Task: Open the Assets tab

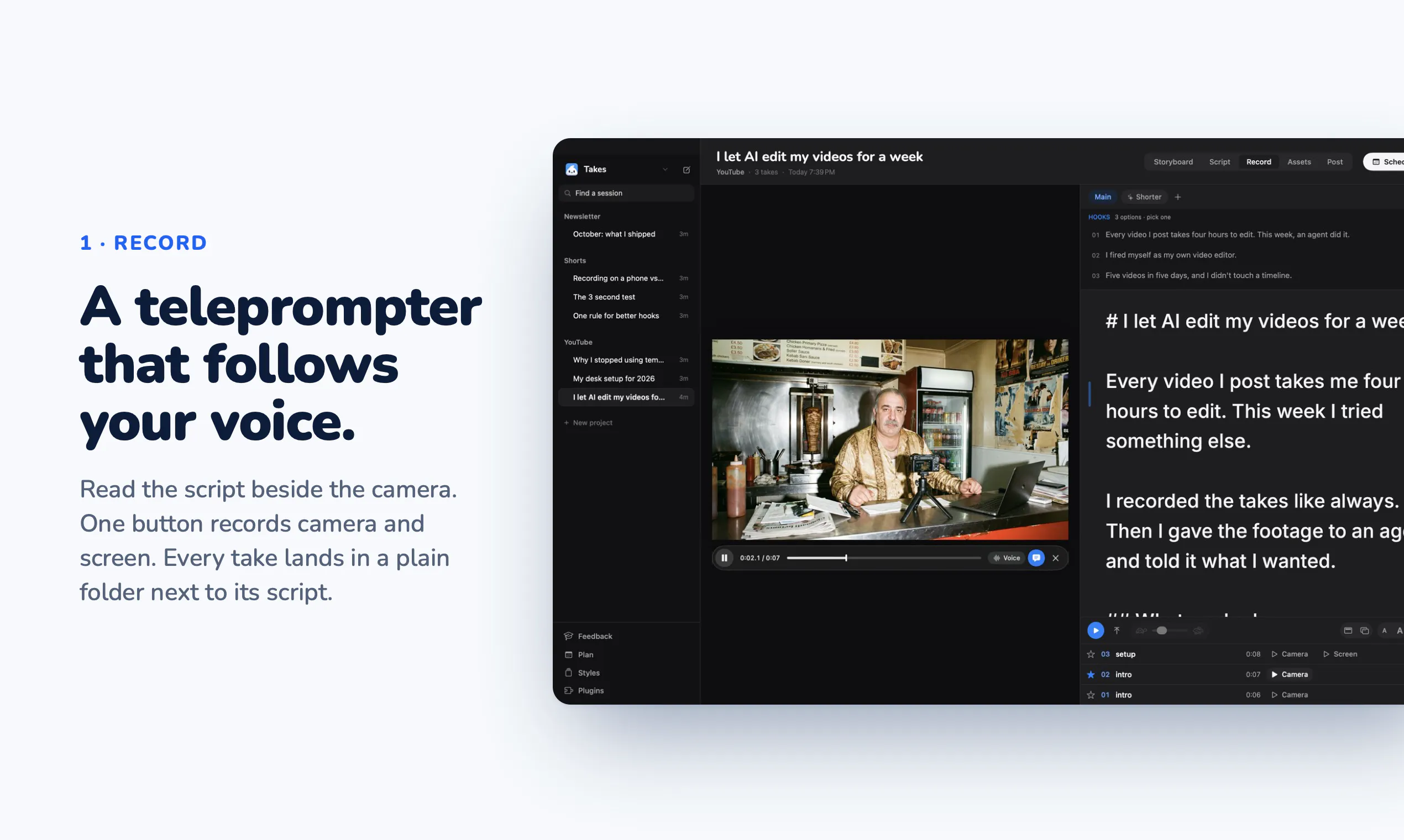Action: (x=1299, y=162)
